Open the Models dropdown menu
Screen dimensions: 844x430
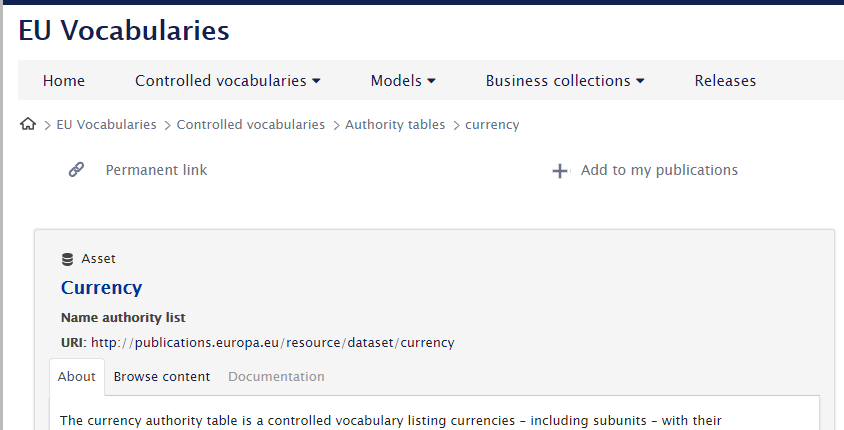pyautogui.click(x=403, y=81)
